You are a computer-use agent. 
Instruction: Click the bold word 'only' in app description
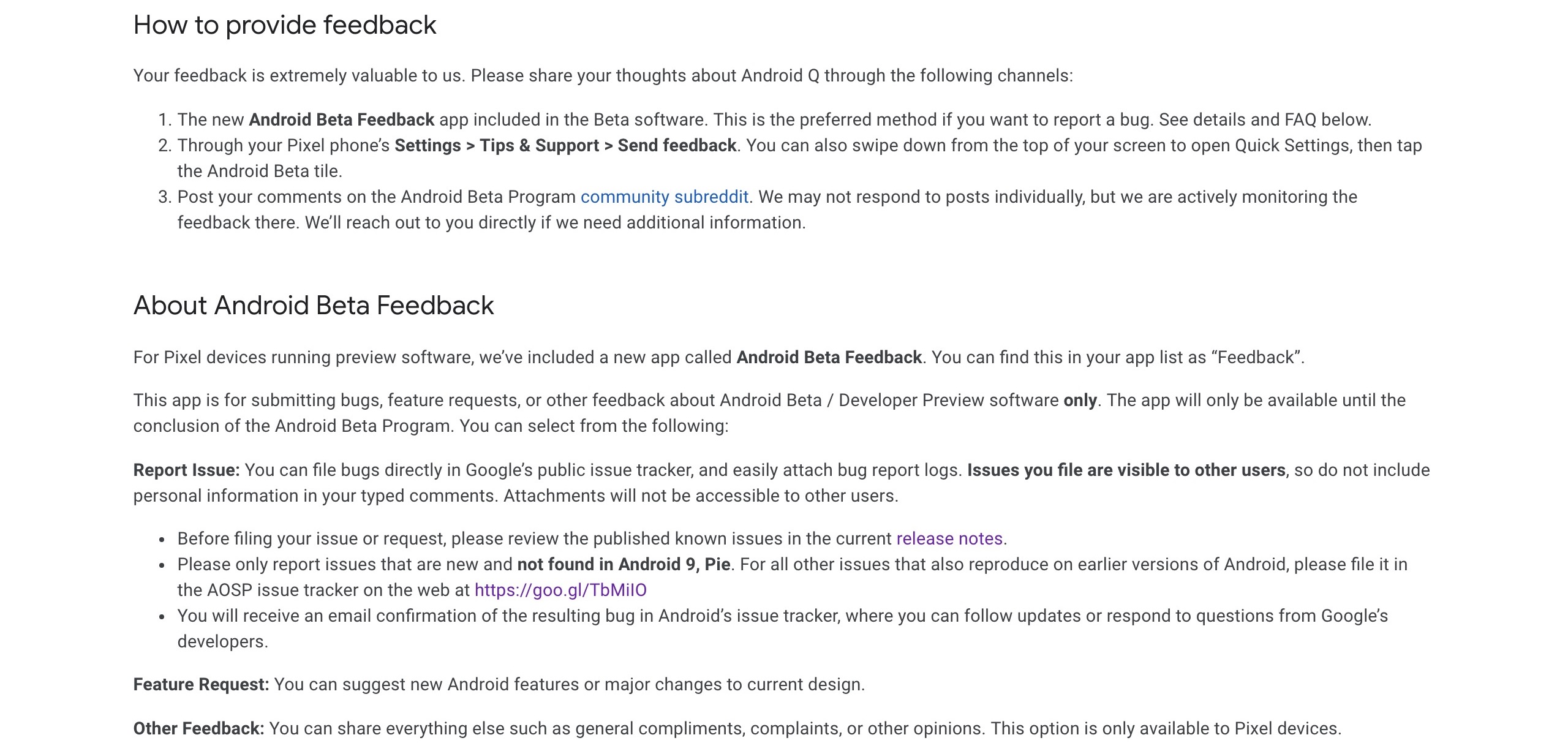click(x=1080, y=400)
